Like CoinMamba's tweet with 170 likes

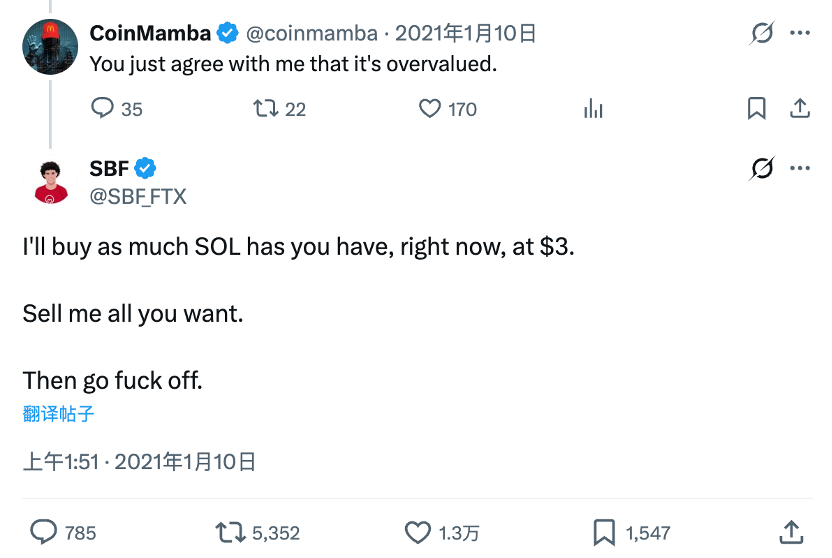click(x=430, y=108)
